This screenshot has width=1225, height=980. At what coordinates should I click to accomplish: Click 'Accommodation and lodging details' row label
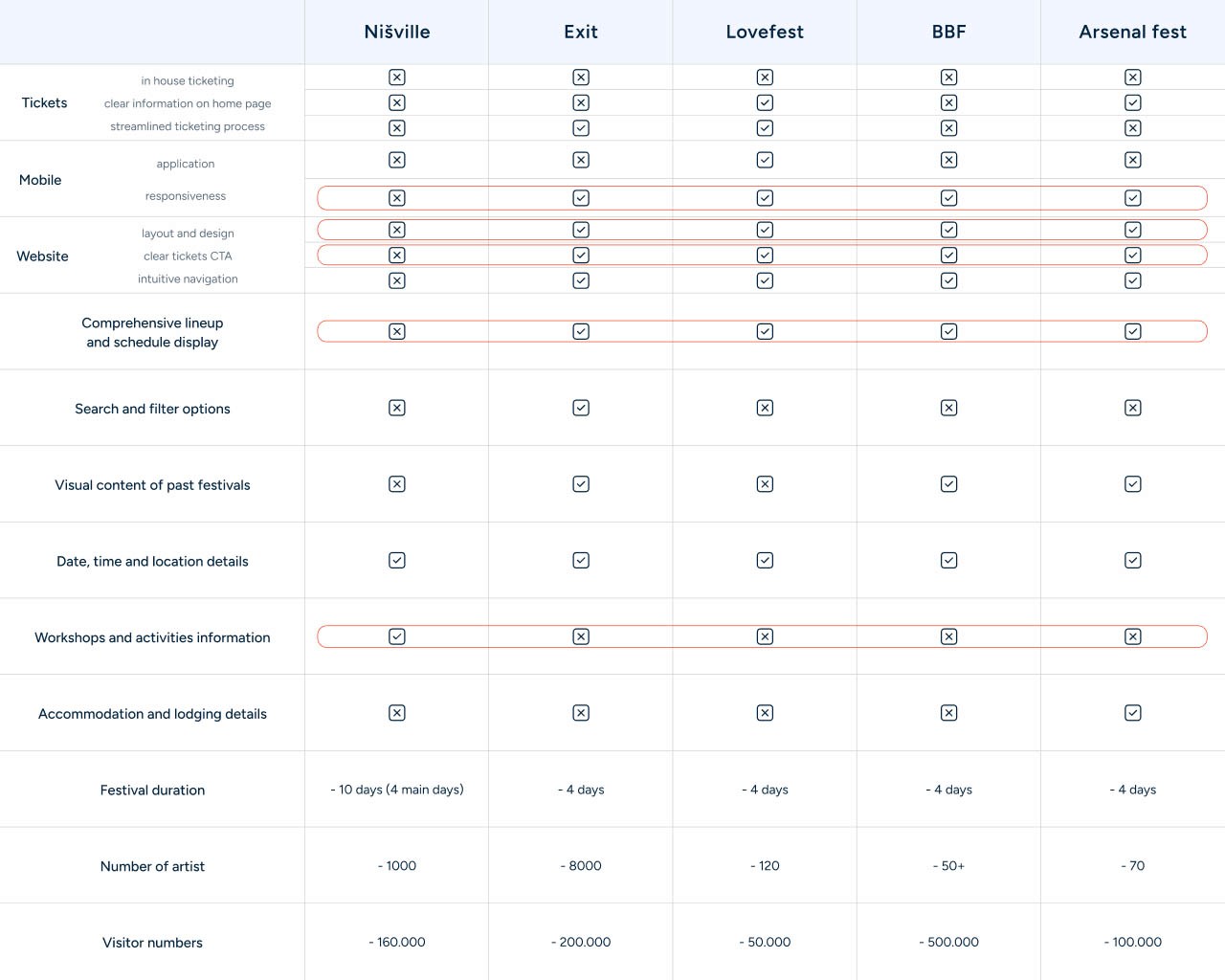pos(152,714)
